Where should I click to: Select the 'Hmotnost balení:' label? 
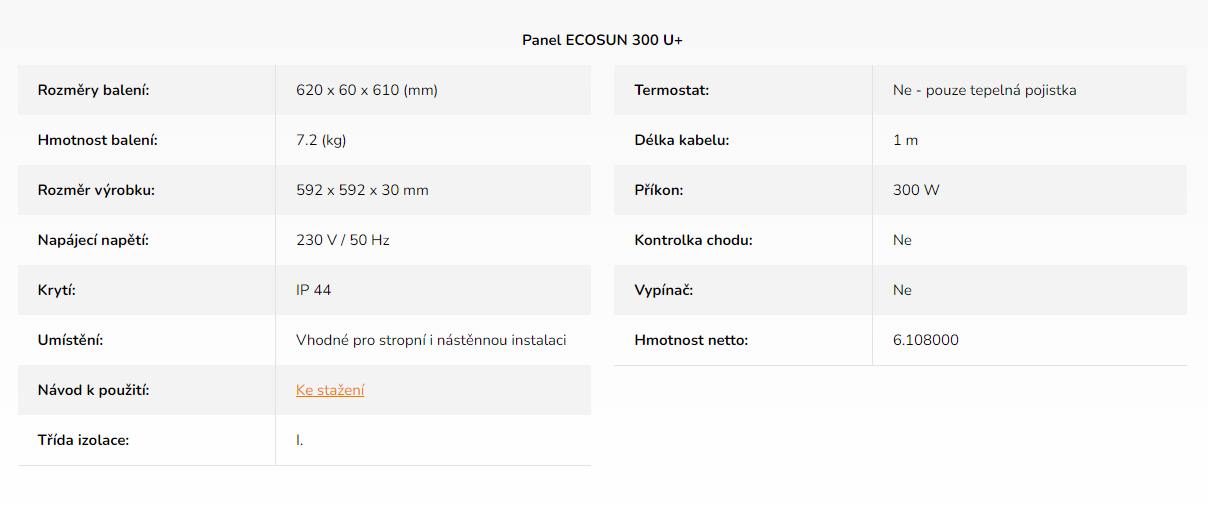point(98,140)
